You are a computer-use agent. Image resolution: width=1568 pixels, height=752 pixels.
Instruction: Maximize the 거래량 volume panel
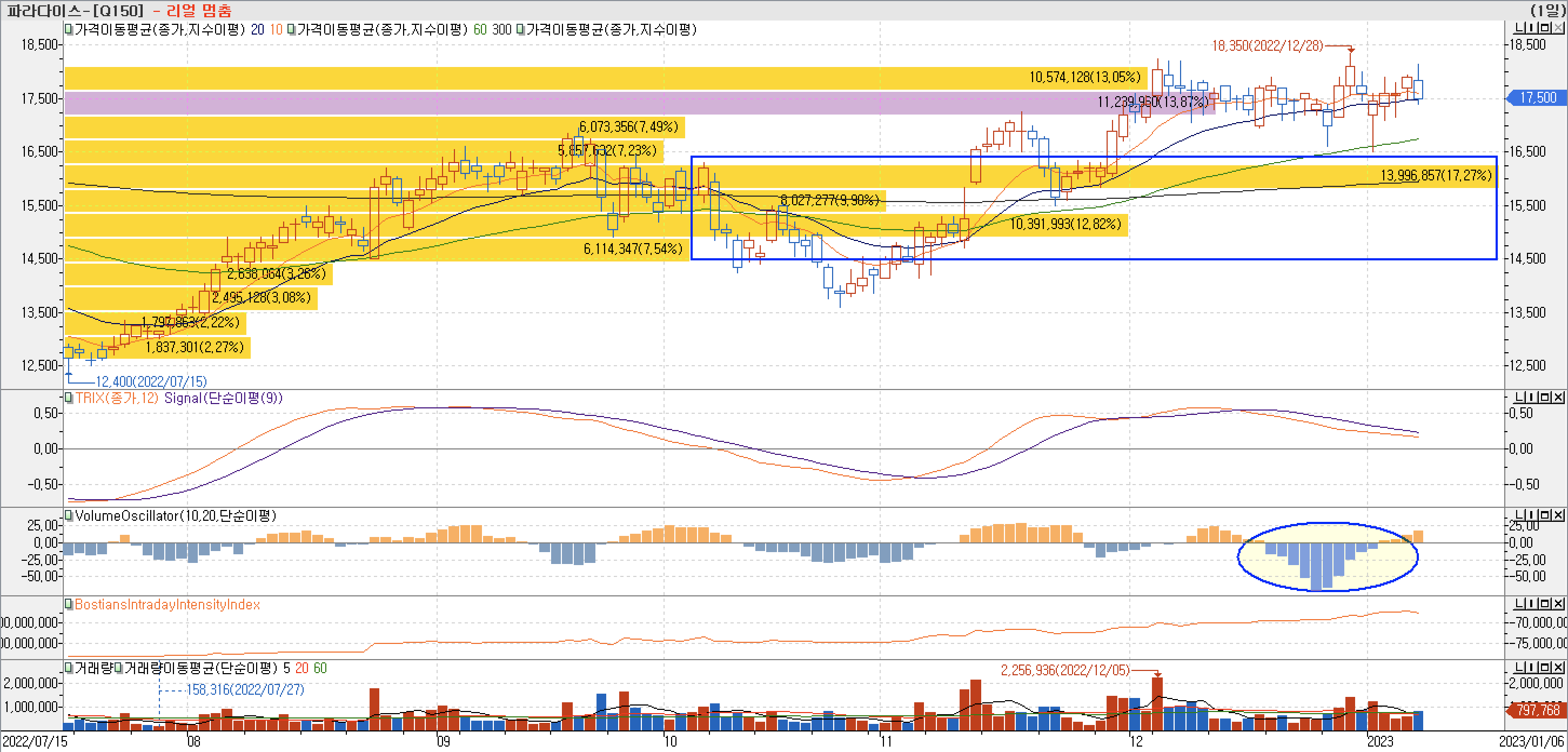pyautogui.click(x=1546, y=667)
